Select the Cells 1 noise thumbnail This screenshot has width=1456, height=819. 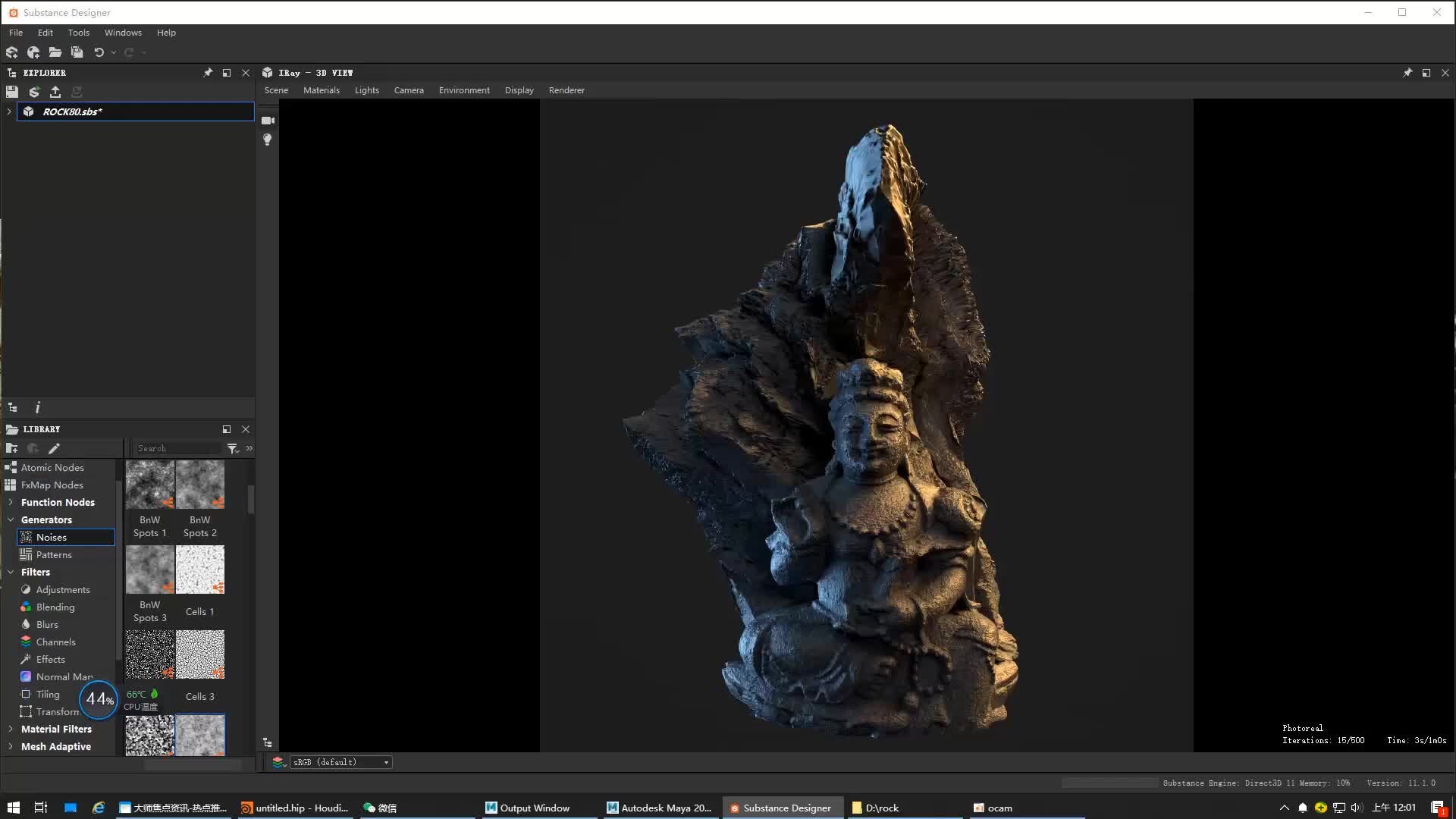click(199, 570)
